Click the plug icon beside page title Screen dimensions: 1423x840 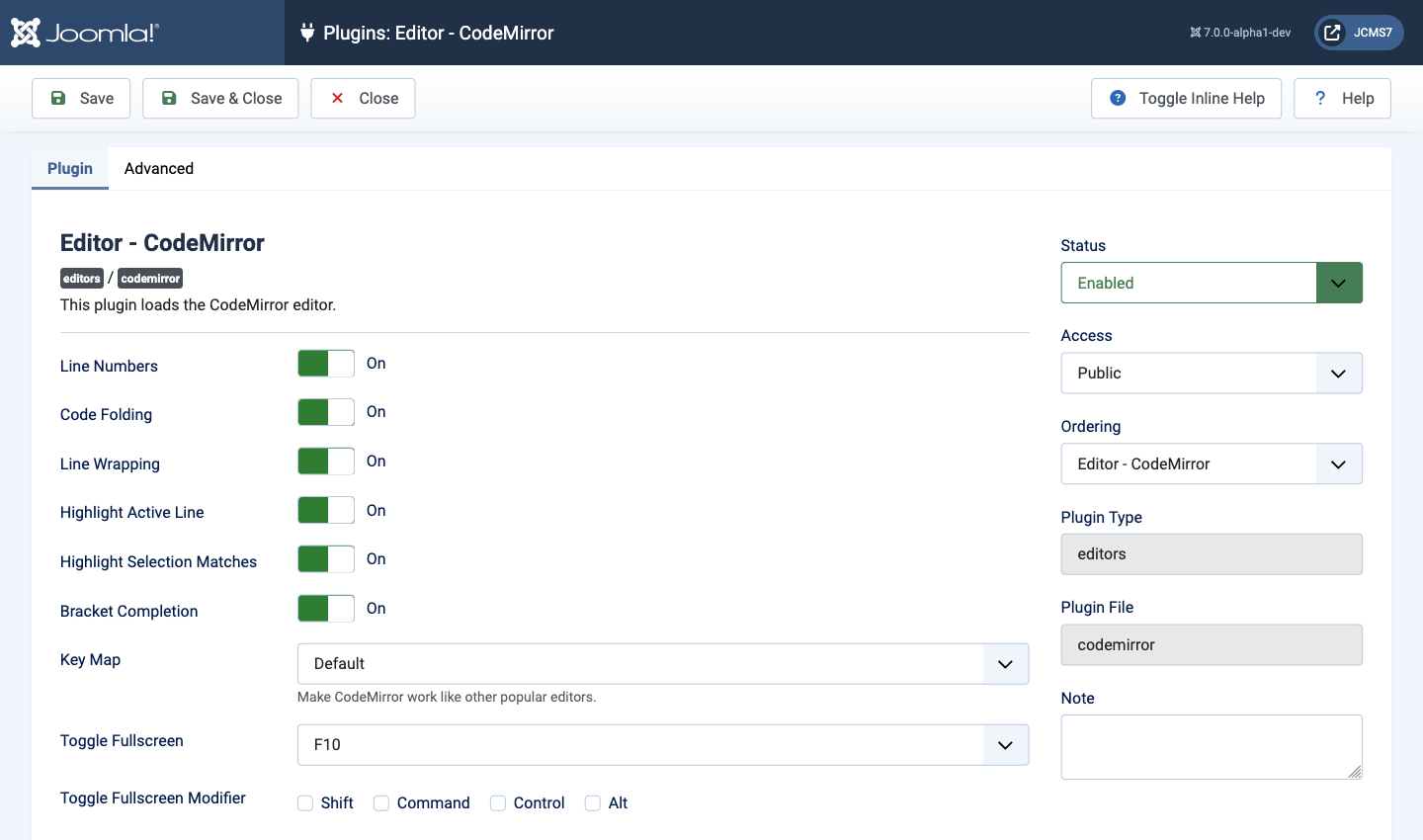[x=307, y=33]
